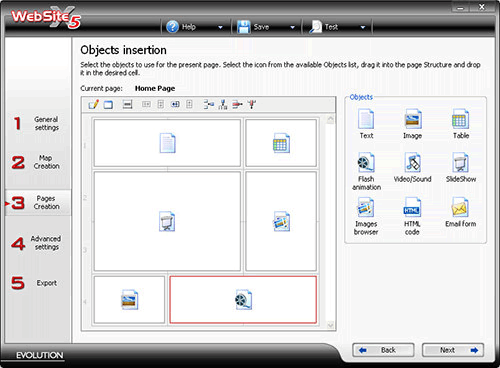Click the grayed horizontal cell expand icon

click(x=146, y=104)
